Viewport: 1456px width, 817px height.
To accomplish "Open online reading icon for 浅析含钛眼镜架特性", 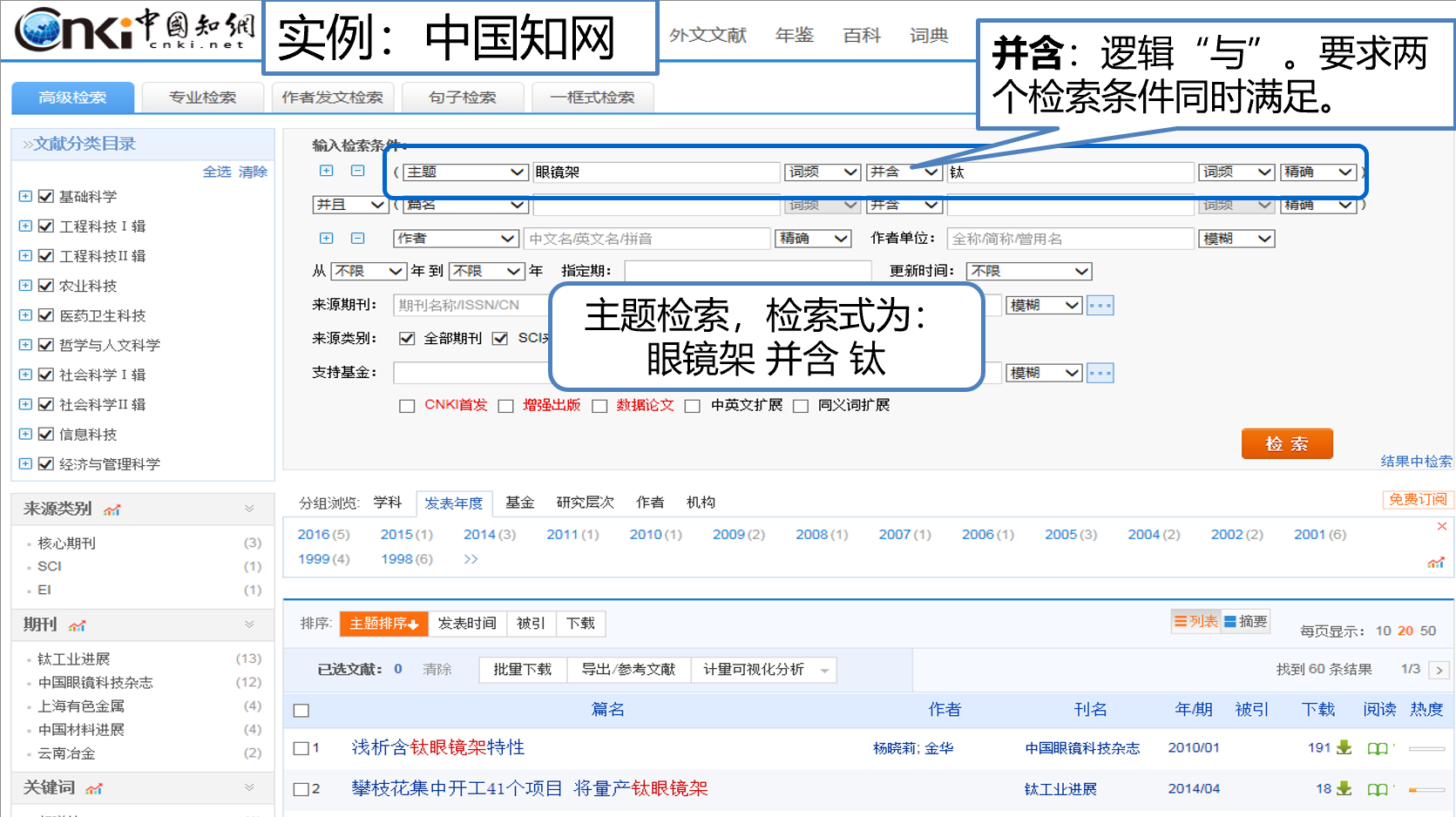I will [x=1378, y=747].
